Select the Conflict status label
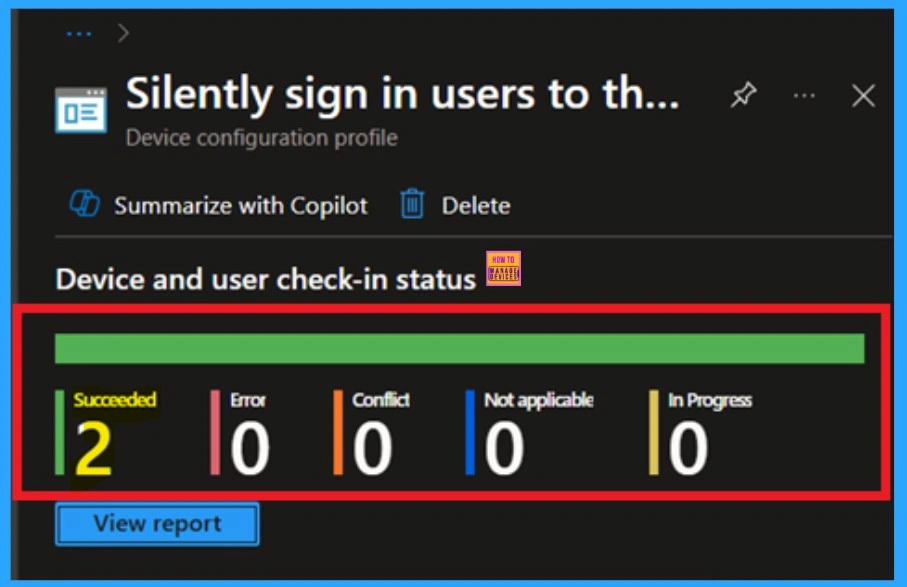 (x=381, y=400)
